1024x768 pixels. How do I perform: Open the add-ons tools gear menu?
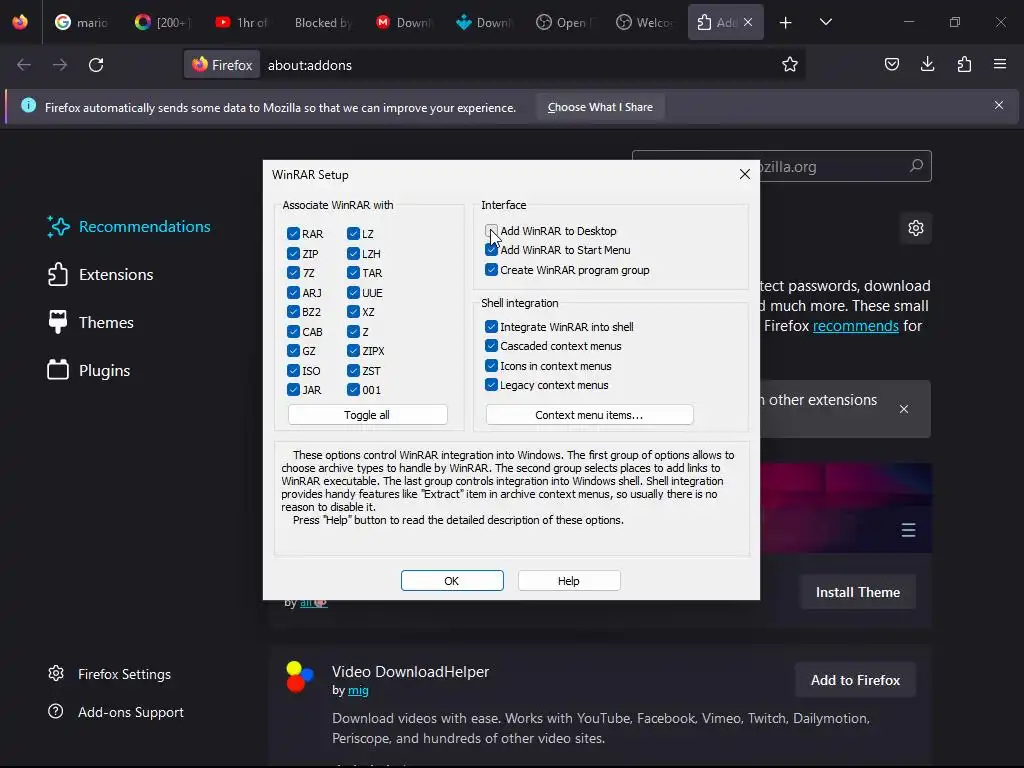[x=916, y=228]
